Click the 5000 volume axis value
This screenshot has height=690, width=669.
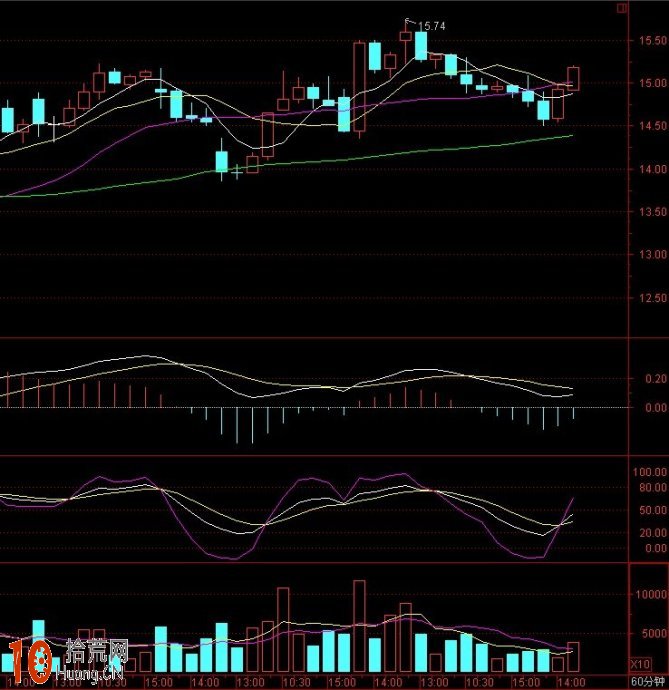pyautogui.click(x=654, y=633)
